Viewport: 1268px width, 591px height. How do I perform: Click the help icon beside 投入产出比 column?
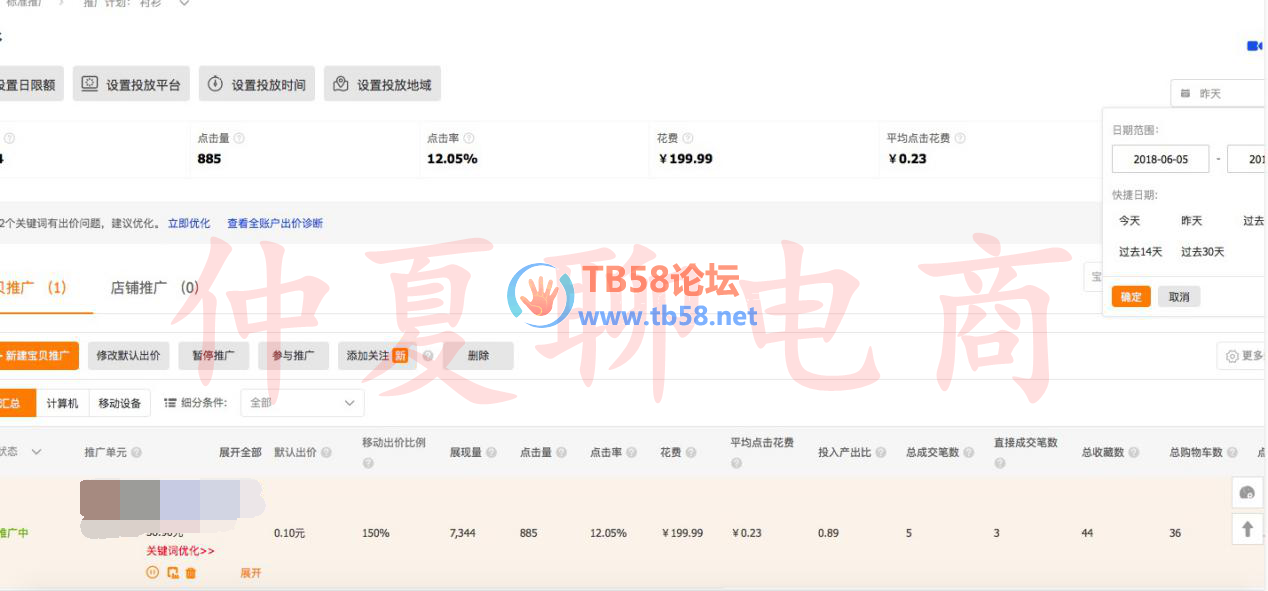880,452
